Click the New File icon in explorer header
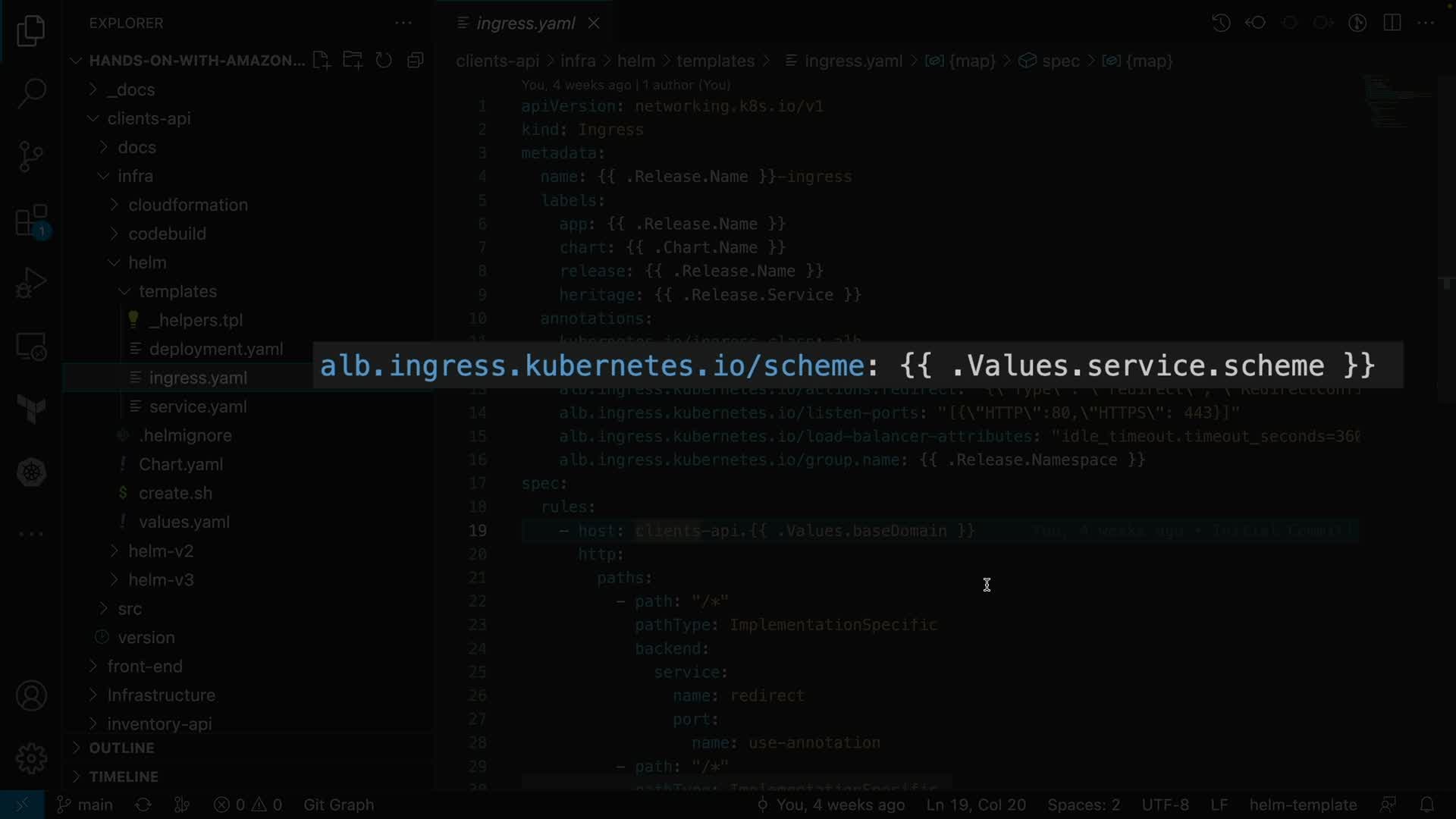The image size is (1456, 819). pyautogui.click(x=322, y=61)
